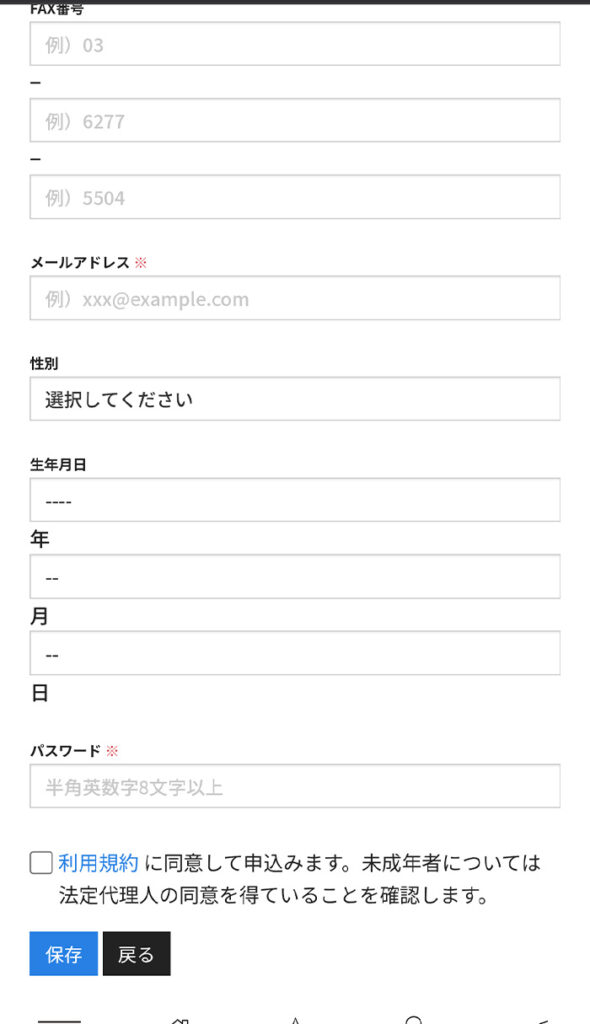The width and height of the screenshot is (590, 1024).
Task: Click the メールアドレス email input field
Action: point(295,299)
